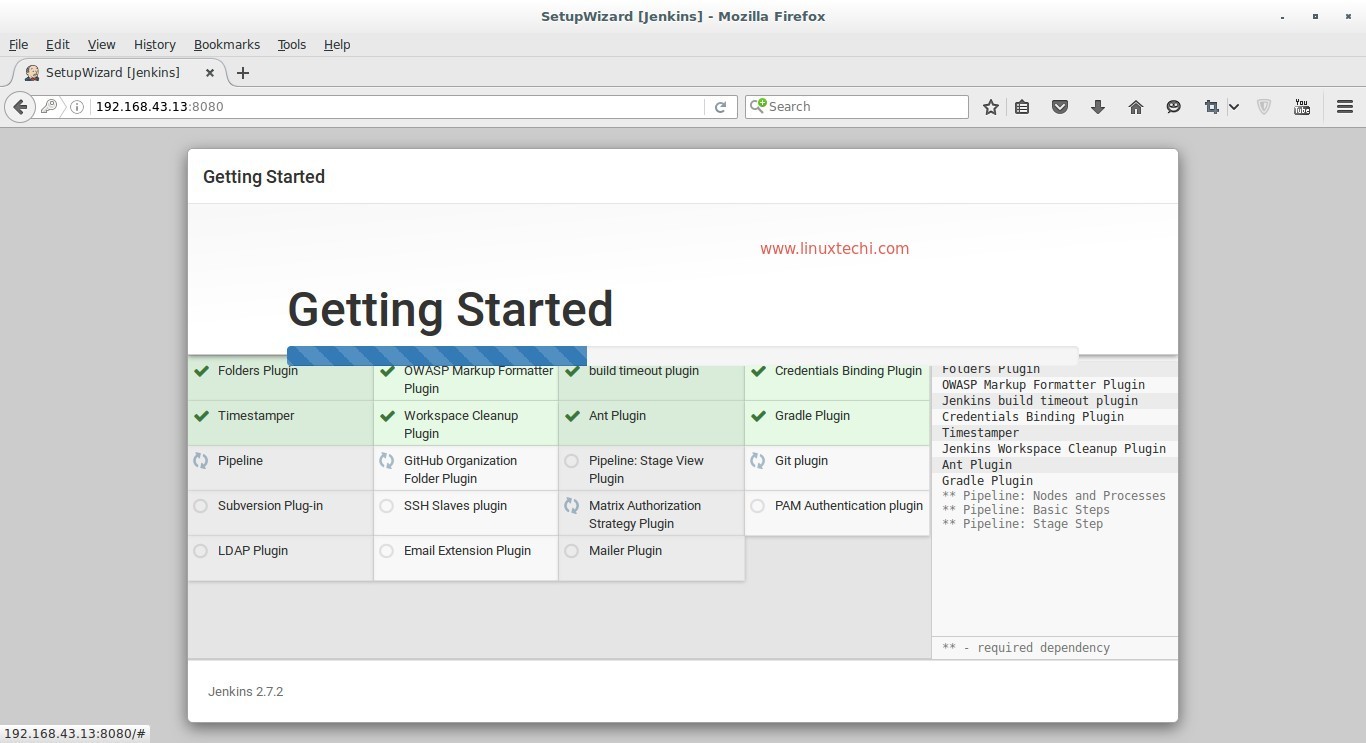Click the blue installation progress bar

(x=437, y=354)
